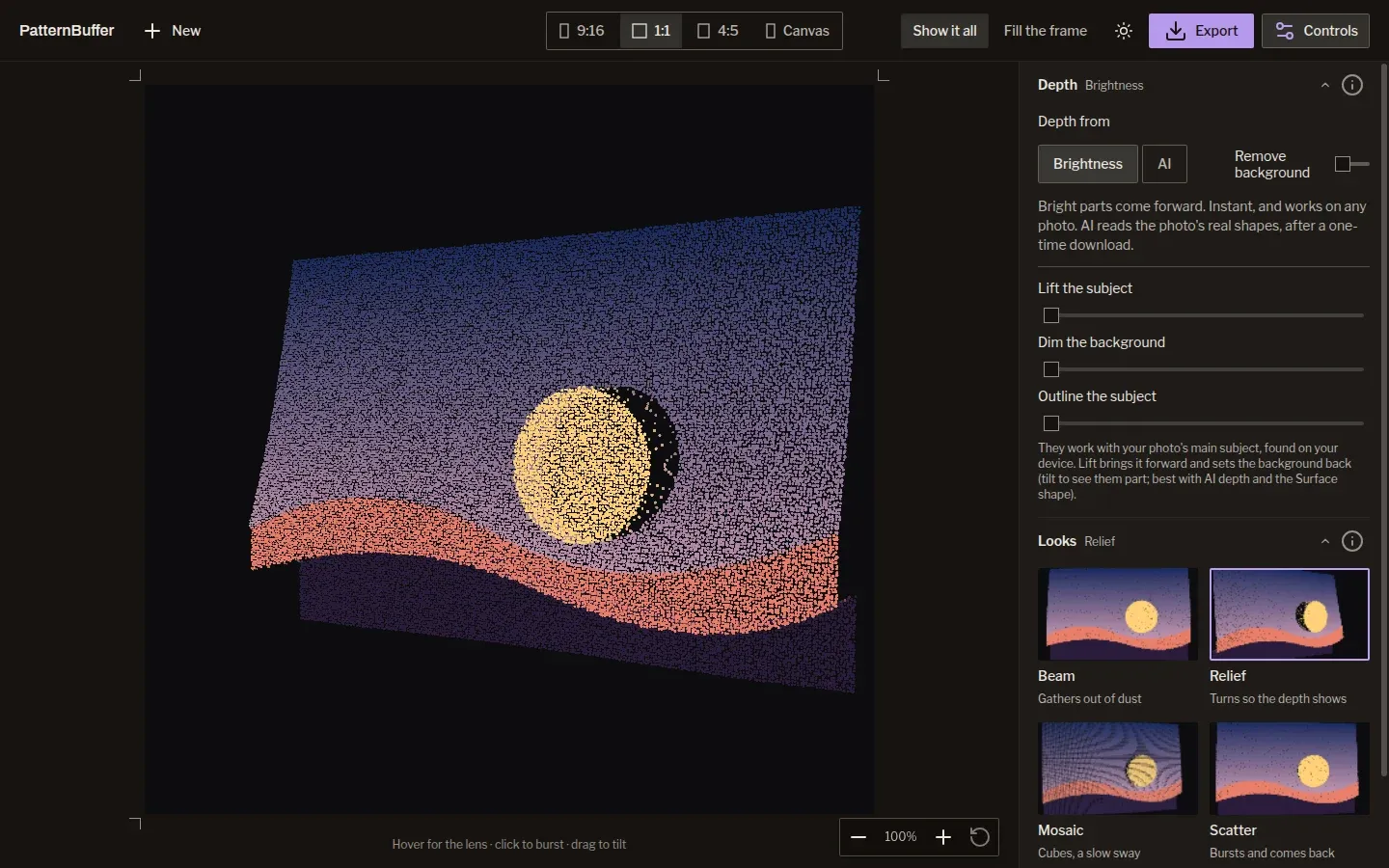Image resolution: width=1389 pixels, height=868 pixels.
Task: Open info for the Looks section
Action: (1352, 541)
